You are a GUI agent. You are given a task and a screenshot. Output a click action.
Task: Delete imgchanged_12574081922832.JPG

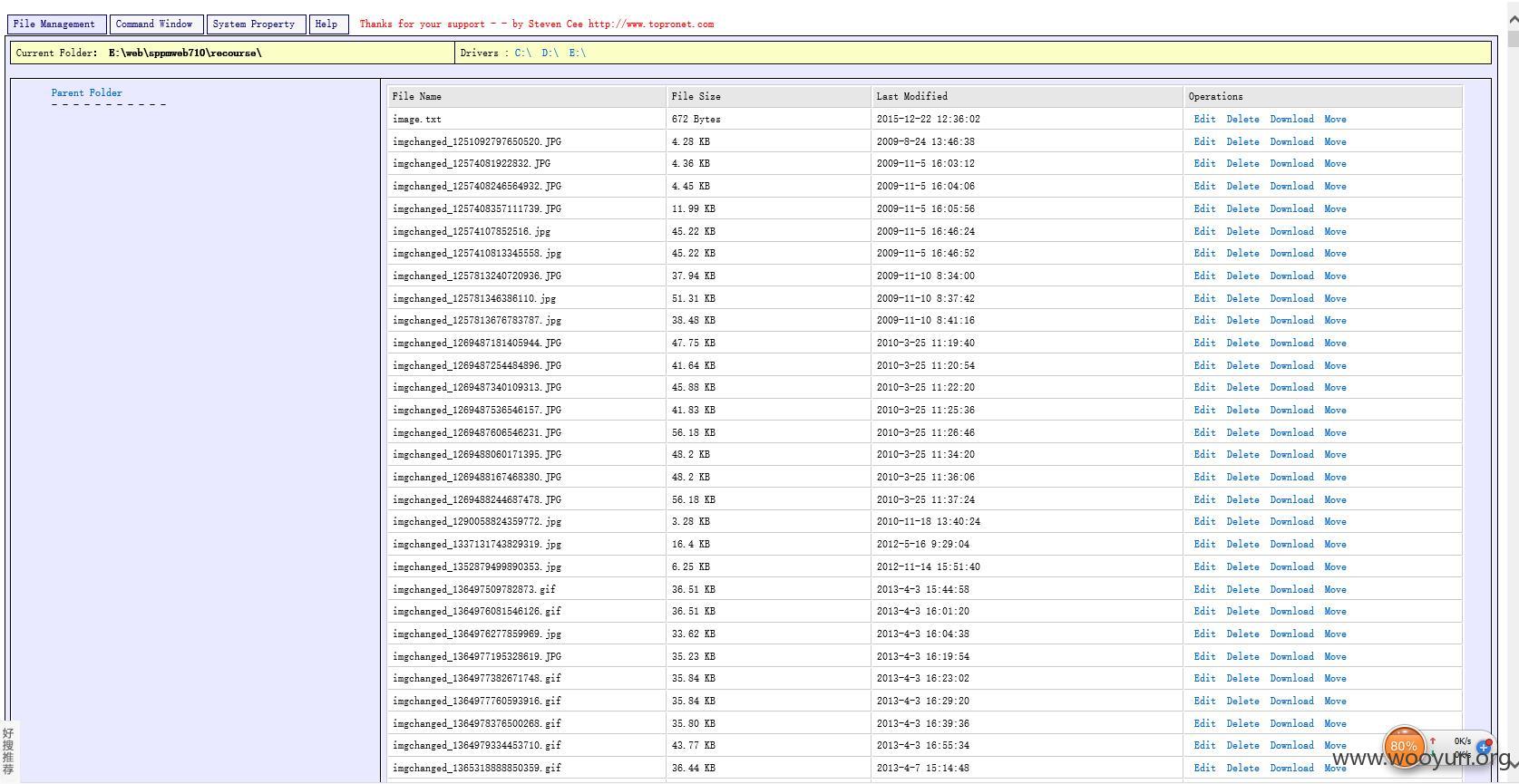click(1242, 163)
